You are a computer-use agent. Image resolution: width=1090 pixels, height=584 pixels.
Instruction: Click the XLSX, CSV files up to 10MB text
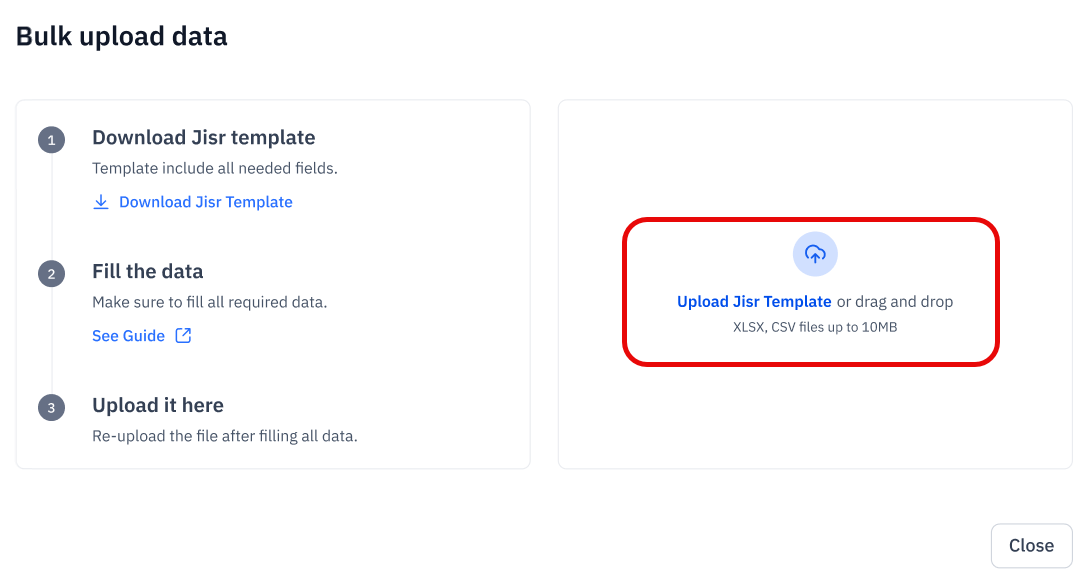[x=815, y=325]
